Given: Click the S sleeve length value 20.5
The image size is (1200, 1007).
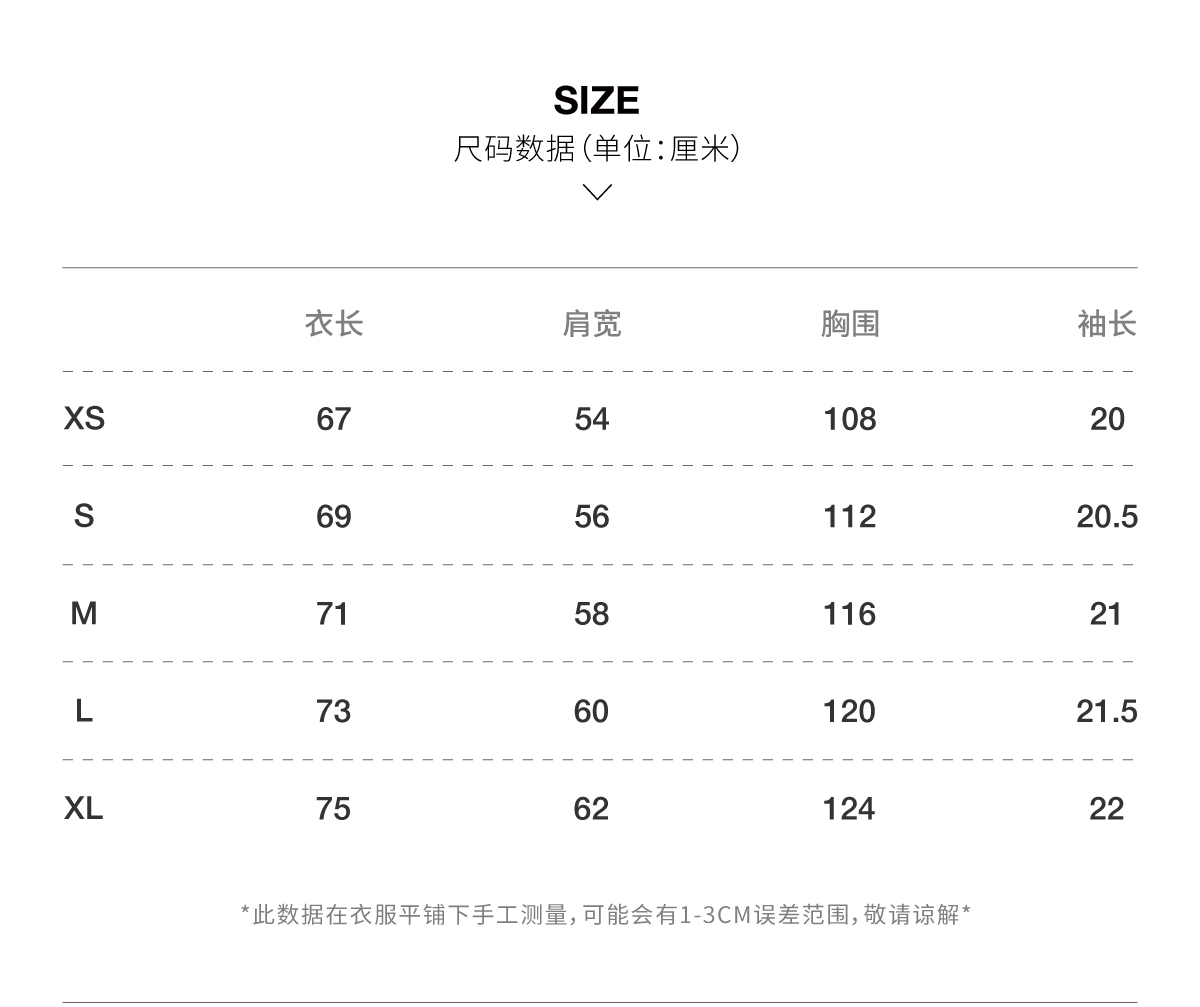Looking at the screenshot, I should 1107,516.
